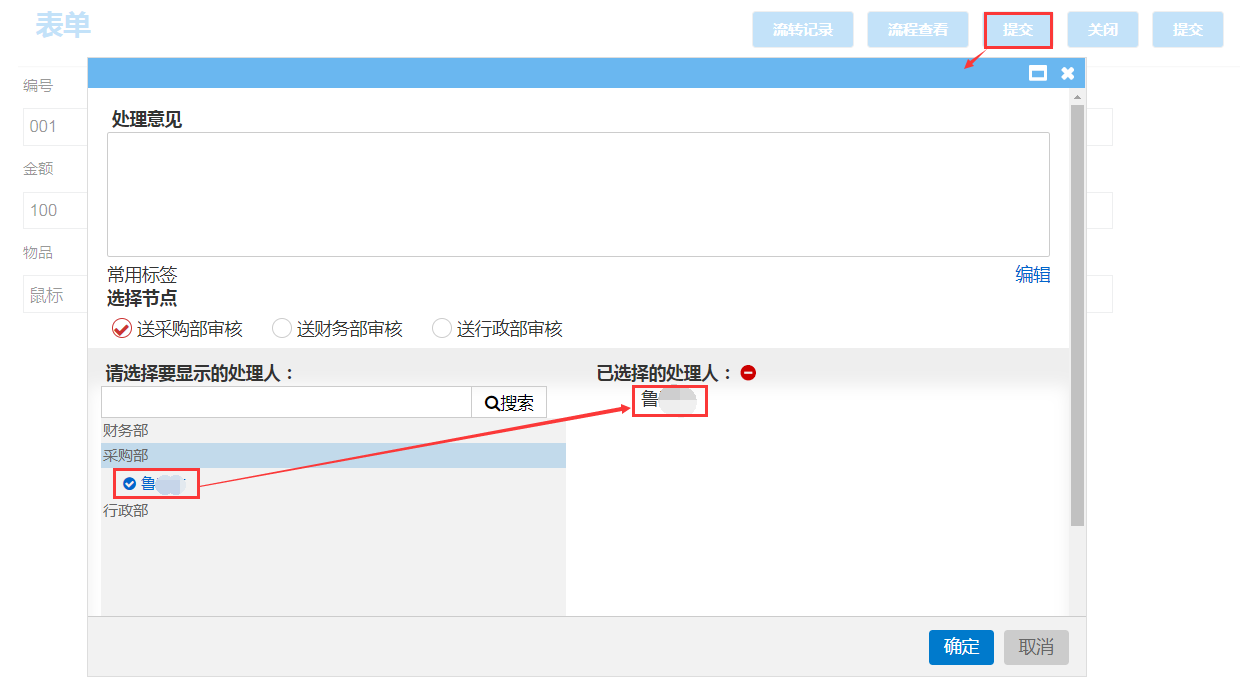Expand the 财务部 department node
1240x684 pixels.
(x=126, y=431)
